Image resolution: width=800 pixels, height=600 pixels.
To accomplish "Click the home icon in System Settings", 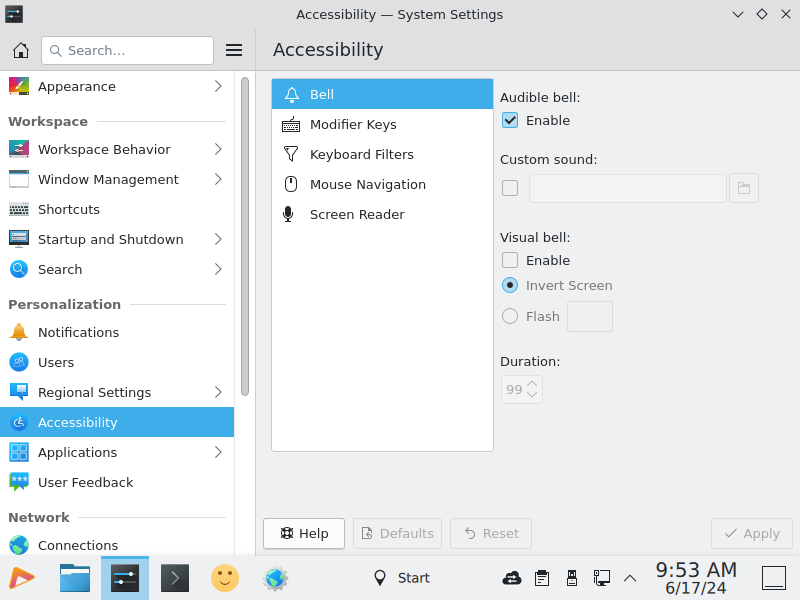I will [21, 50].
